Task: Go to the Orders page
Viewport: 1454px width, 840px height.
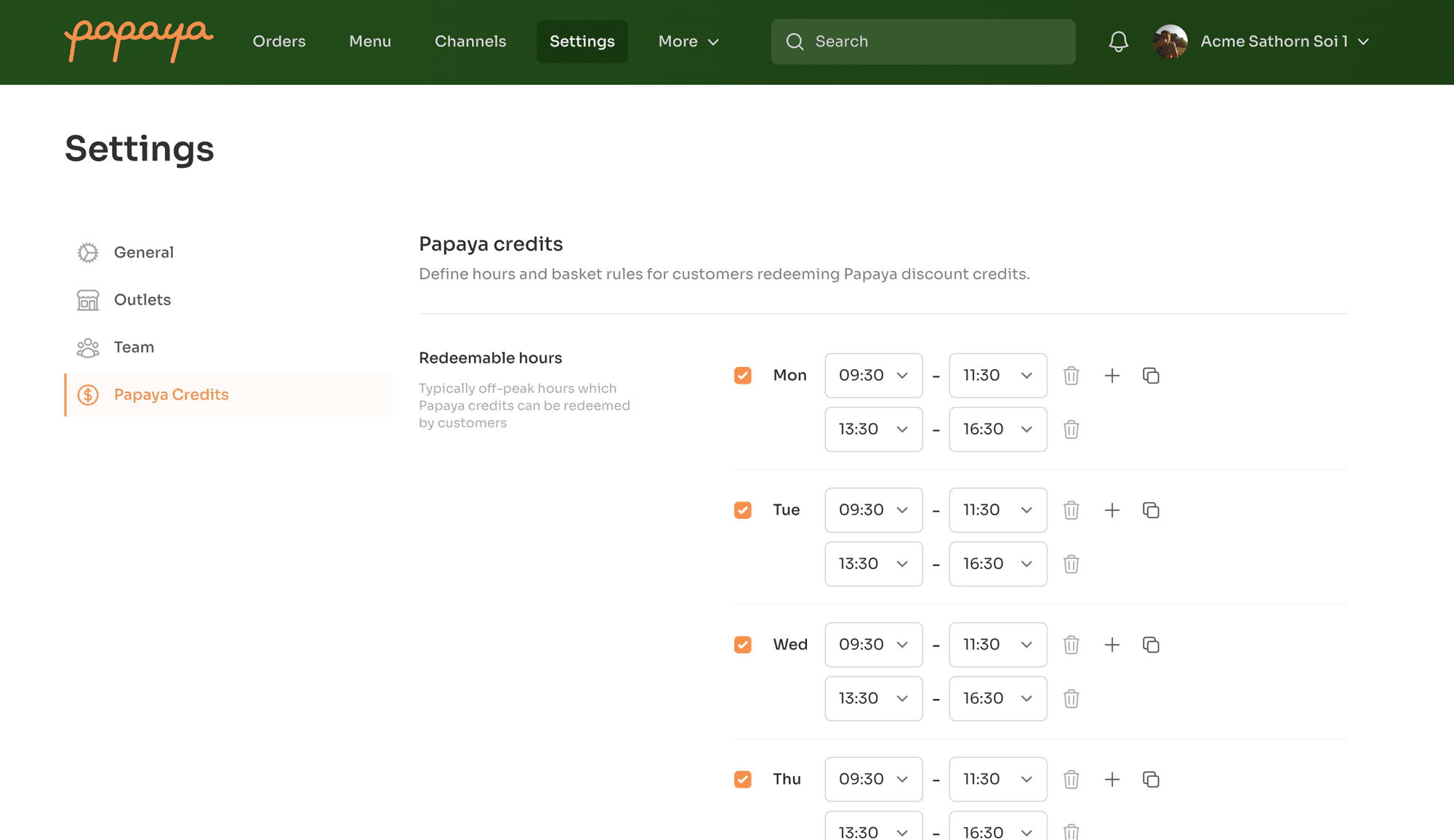Action: pos(279,41)
